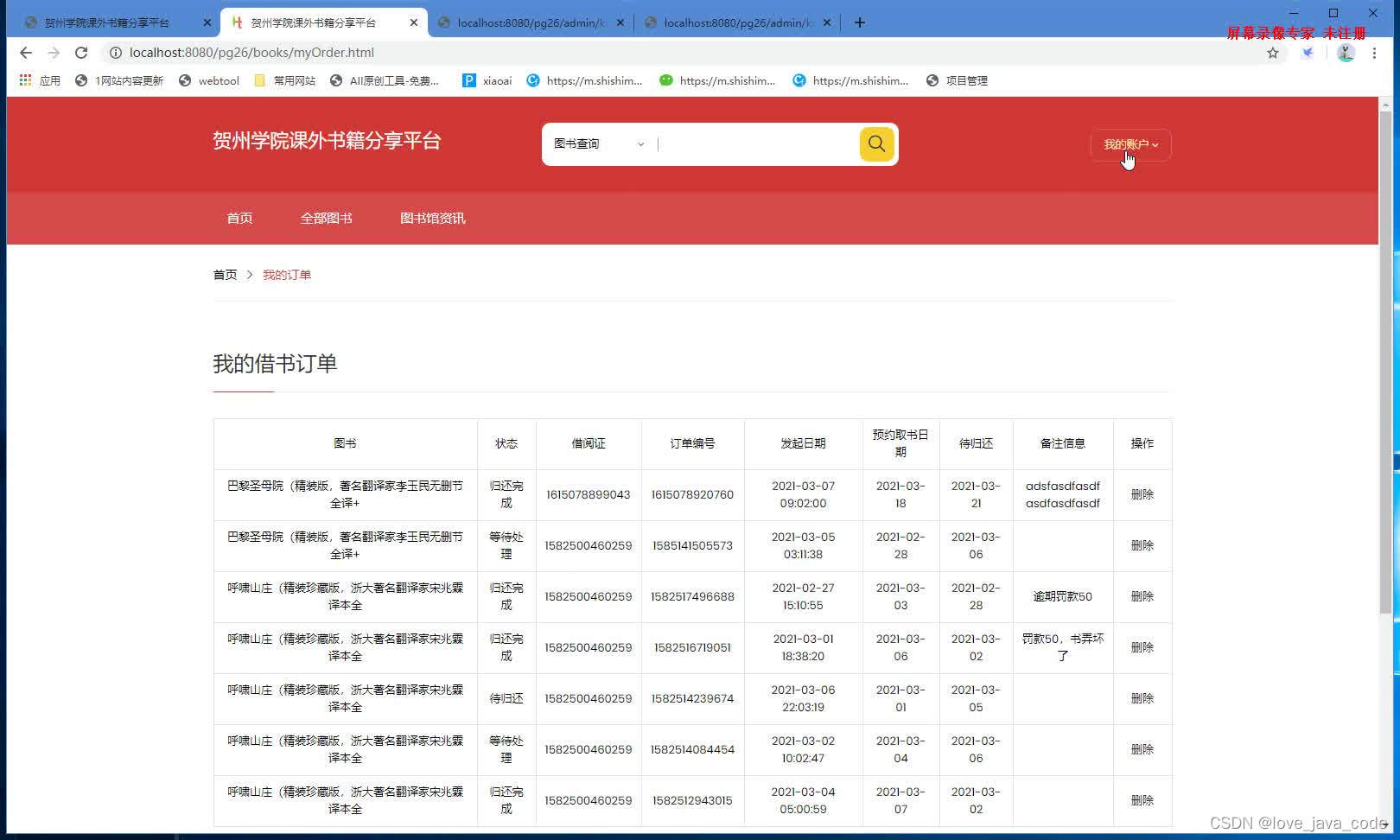Open the Chrome profile avatar
The height and width of the screenshot is (840, 1400).
[1346, 53]
